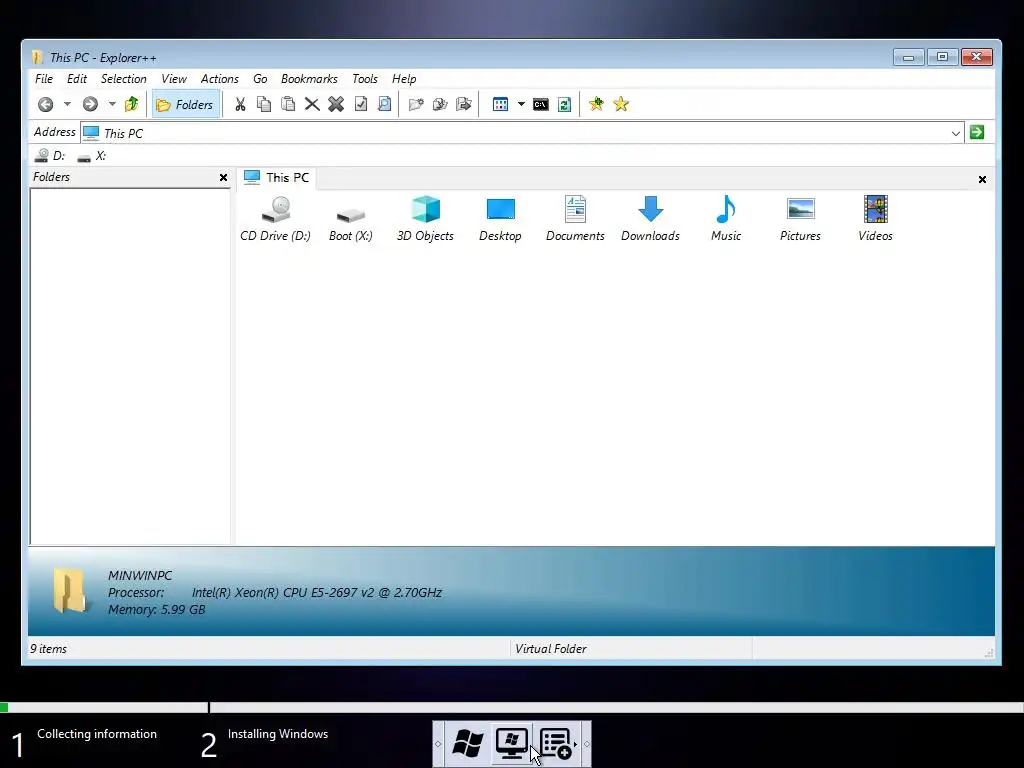
Task: Click the "Virtual Folder" status text
Action: 551,649
